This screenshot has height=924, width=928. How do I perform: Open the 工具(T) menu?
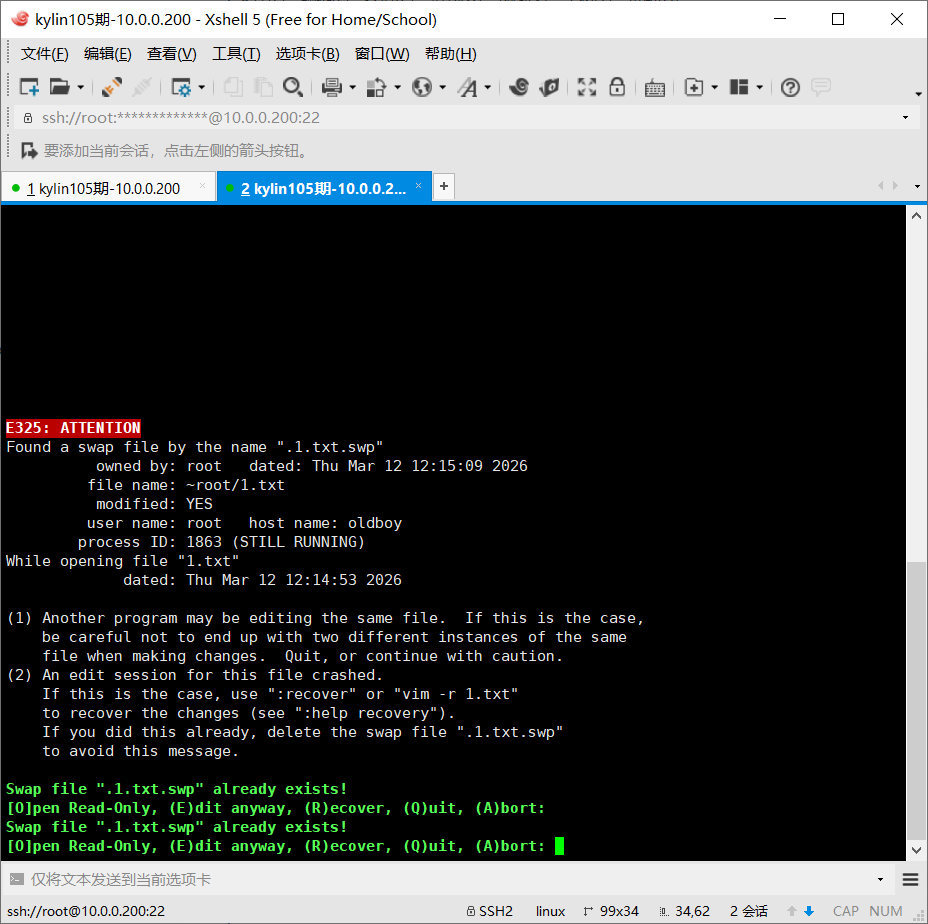click(236, 54)
